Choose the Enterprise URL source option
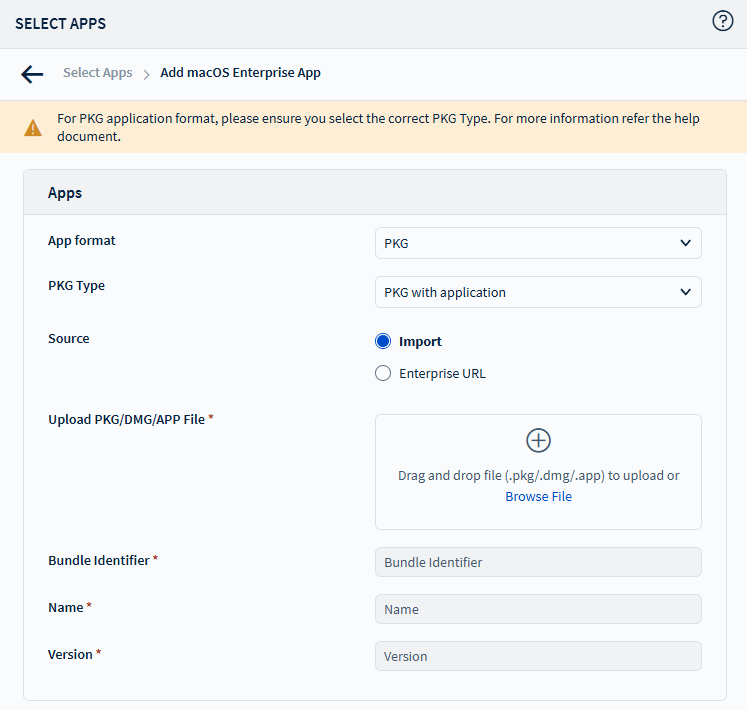This screenshot has height=710, width=747. (383, 374)
